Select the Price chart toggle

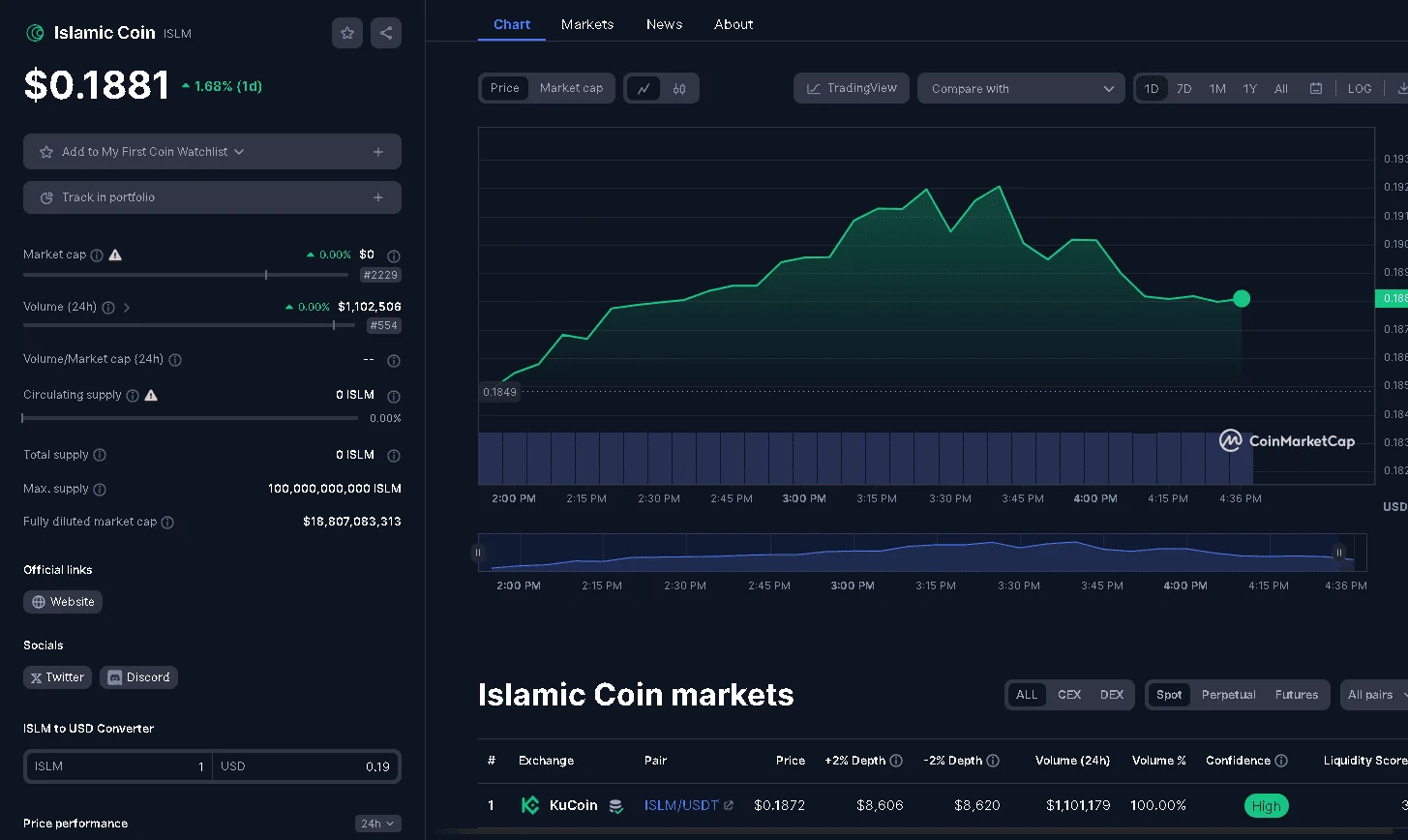click(505, 88)
